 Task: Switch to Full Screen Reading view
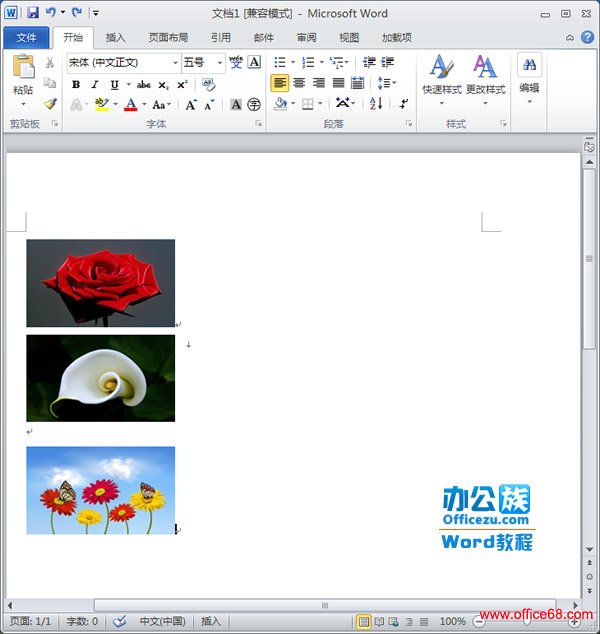click(379, 621)
